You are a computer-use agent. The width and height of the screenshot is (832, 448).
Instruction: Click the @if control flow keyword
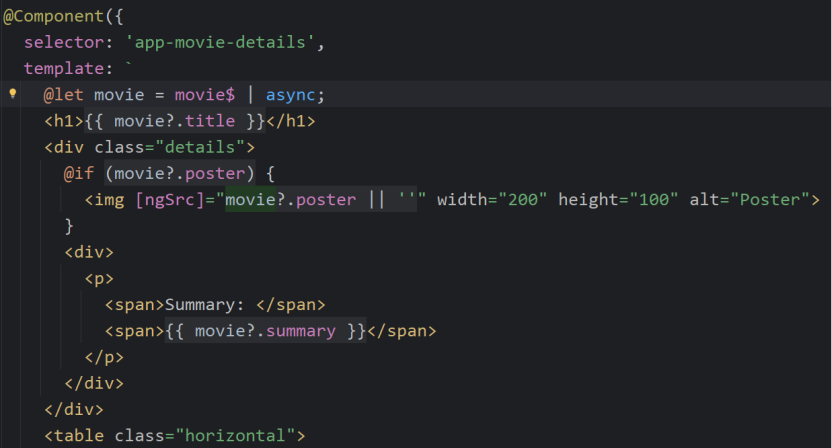(x=79, y=173)
